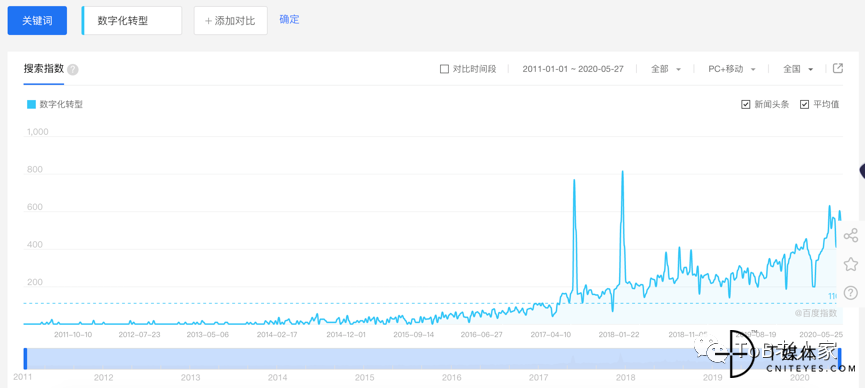
Task: Edit the 数字化转型 keyword field
Action: 132,21
